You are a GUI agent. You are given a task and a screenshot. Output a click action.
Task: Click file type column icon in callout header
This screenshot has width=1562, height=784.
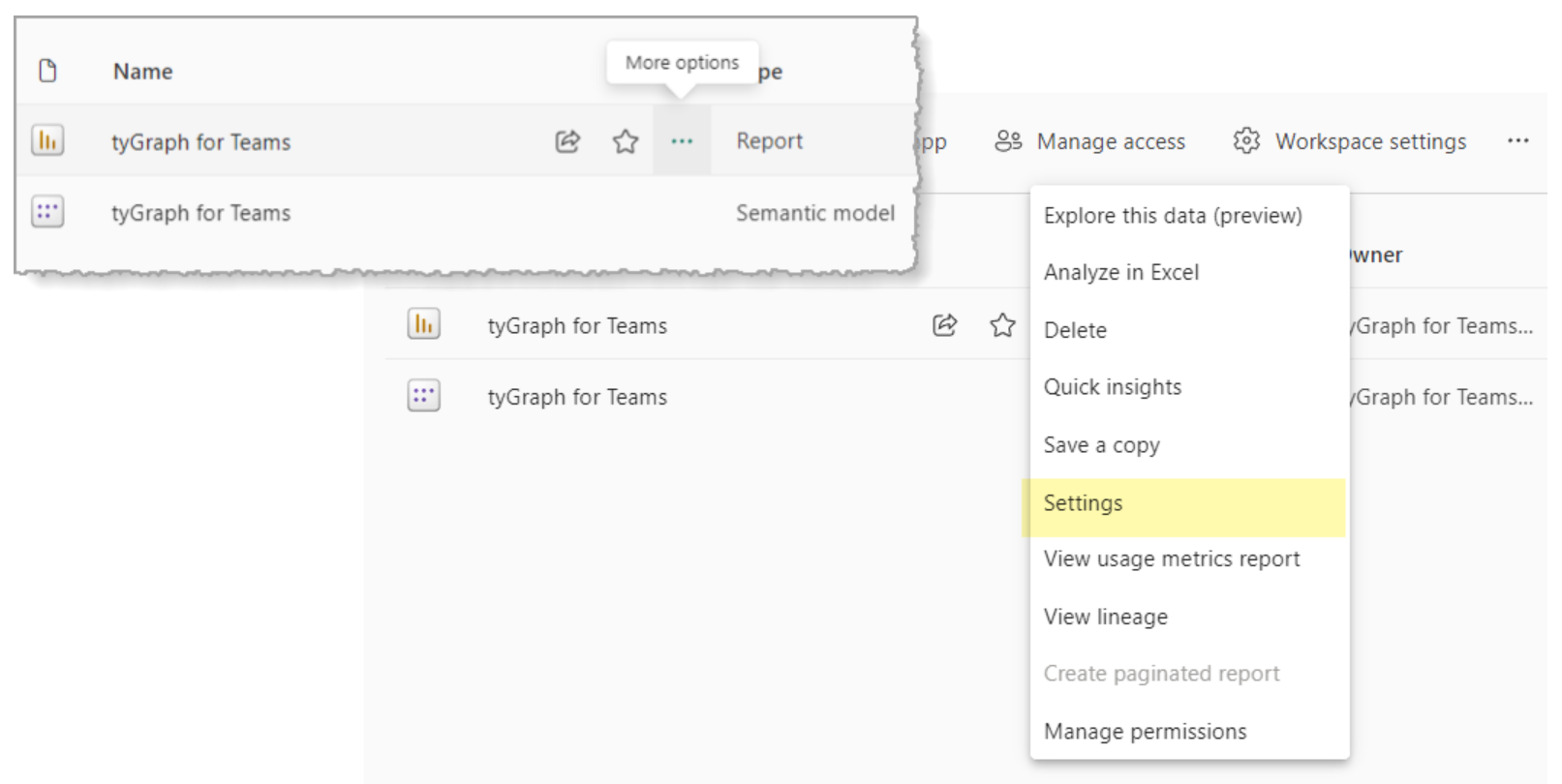(47, 71)
